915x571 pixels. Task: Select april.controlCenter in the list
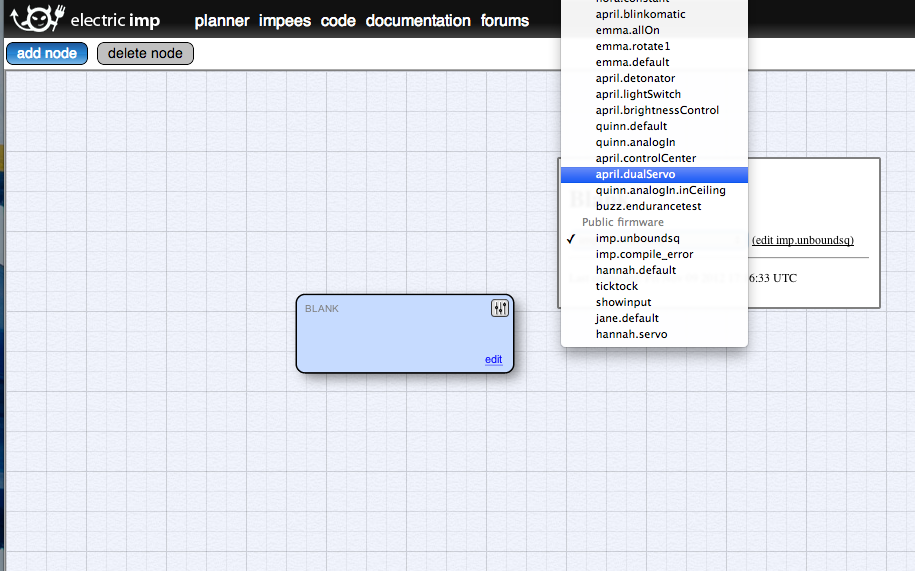tap(654, 158)
